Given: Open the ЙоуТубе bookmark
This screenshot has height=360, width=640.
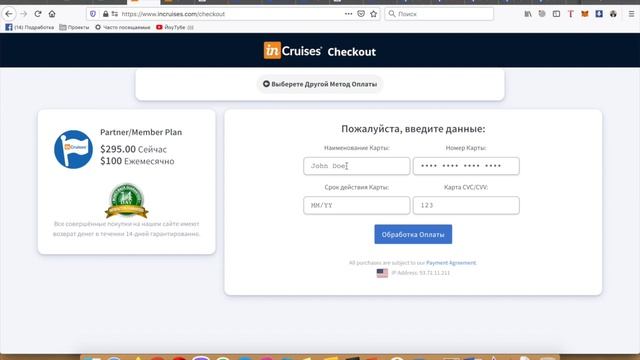Looking at the screenshot, I should (x=175, y=27).
